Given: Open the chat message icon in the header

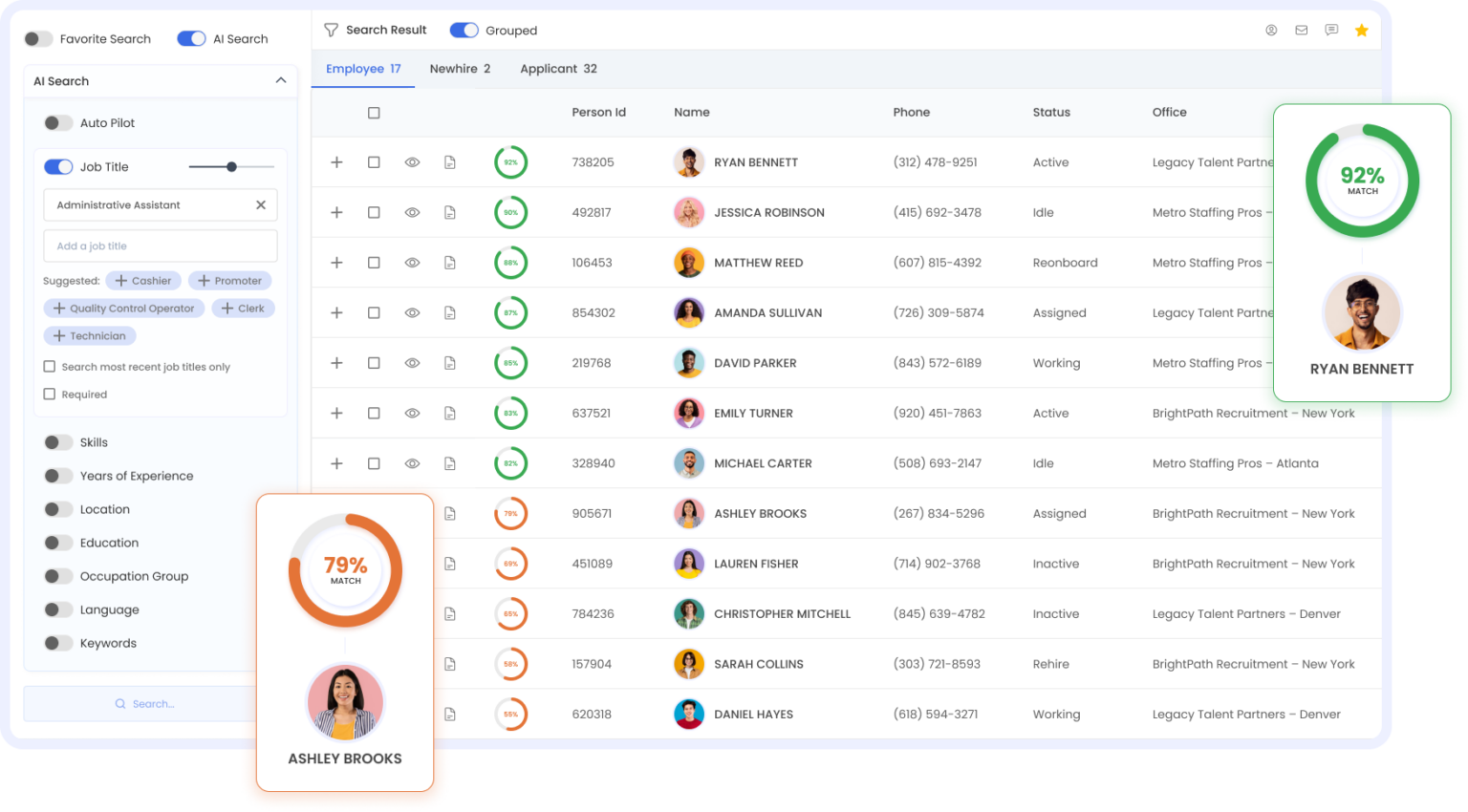Looking at the screenshot, I should click(x=1331, y=30).
